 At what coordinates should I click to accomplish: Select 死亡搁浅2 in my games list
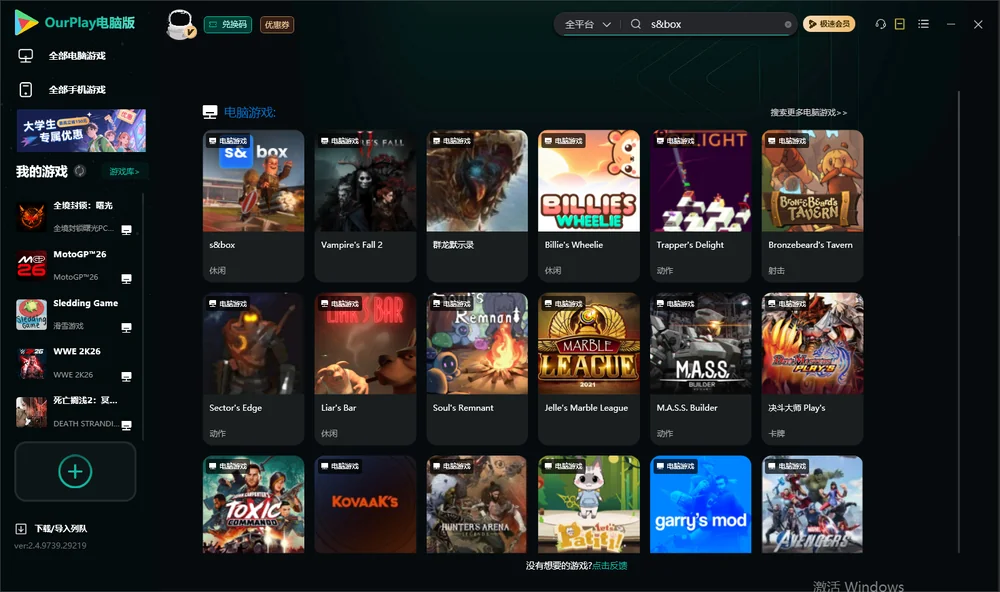coord(75,412)
